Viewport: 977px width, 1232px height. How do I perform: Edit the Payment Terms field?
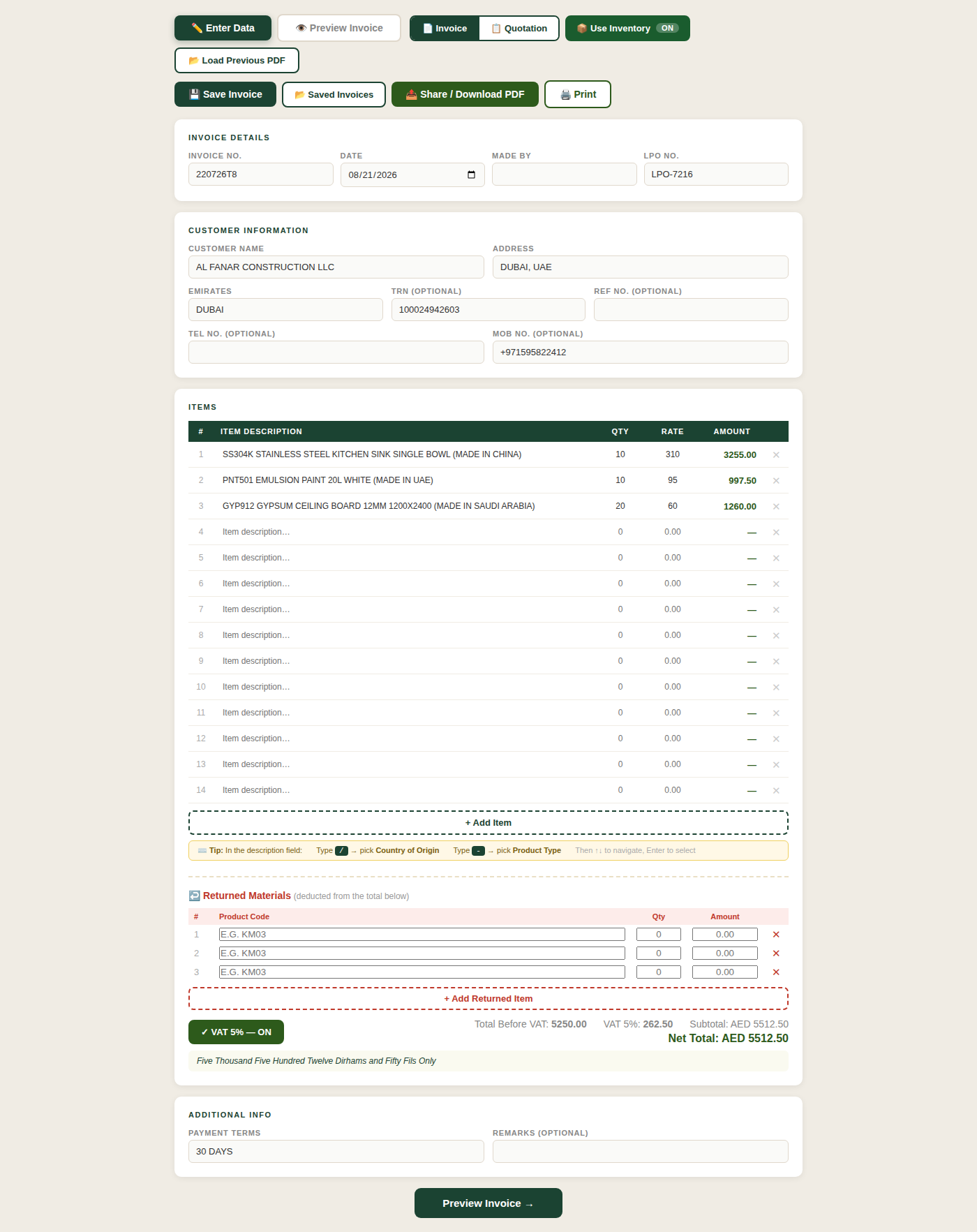(336, 1152)
